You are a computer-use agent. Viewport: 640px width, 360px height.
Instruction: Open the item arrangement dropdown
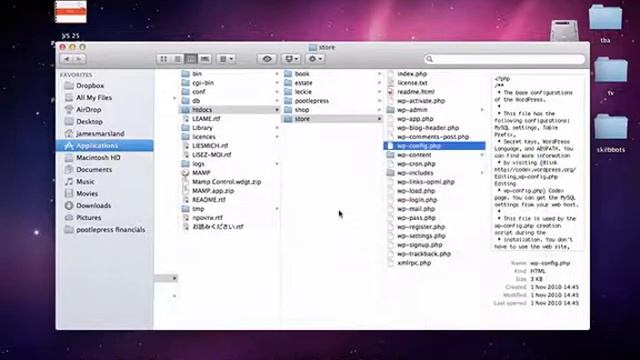coord(226,59)
